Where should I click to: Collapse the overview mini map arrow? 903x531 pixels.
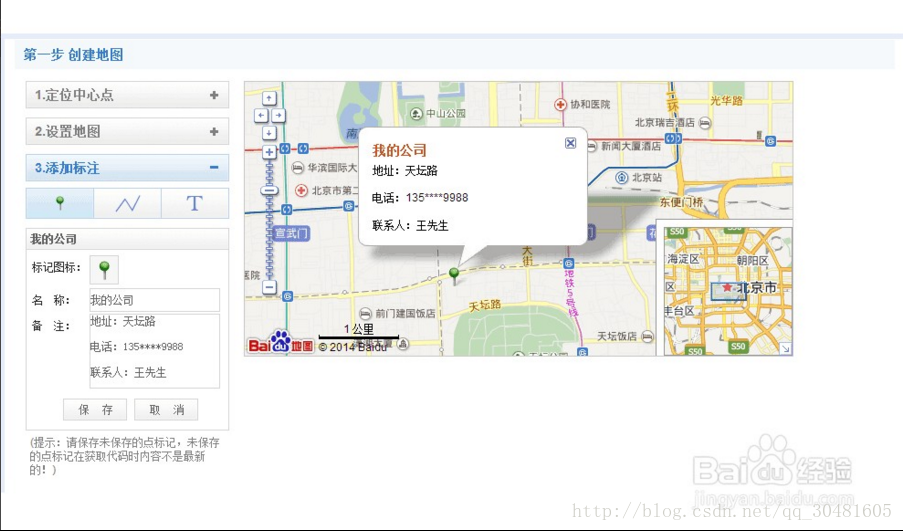point(786,348)
